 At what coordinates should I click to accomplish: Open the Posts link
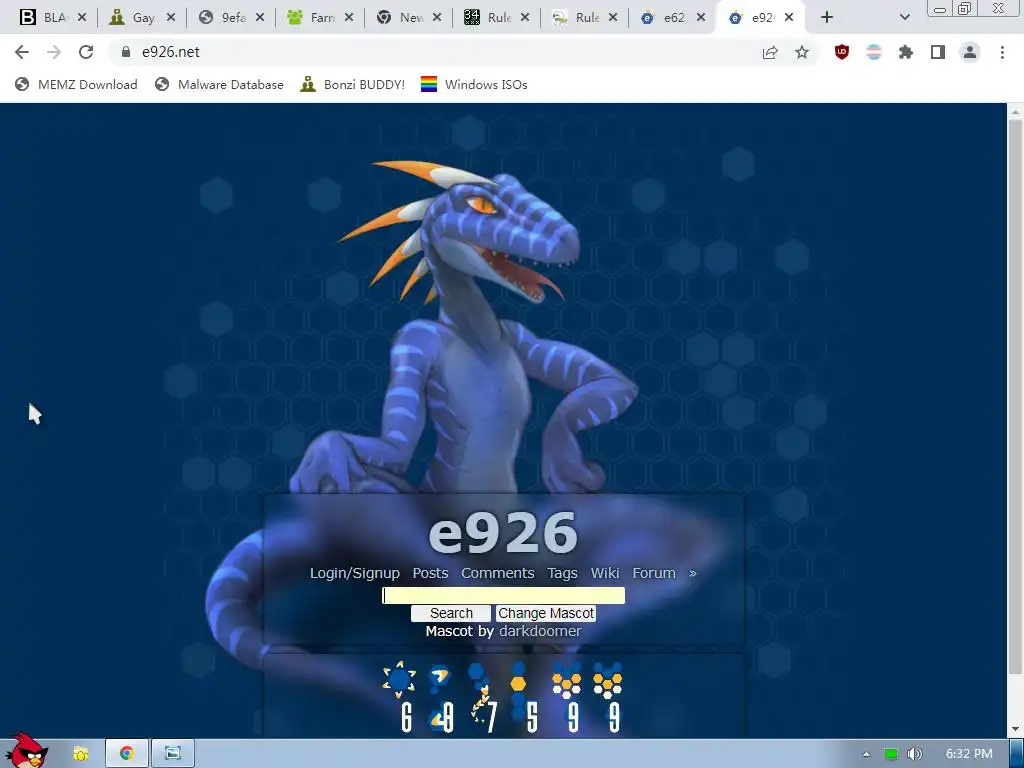coord(430,573)
